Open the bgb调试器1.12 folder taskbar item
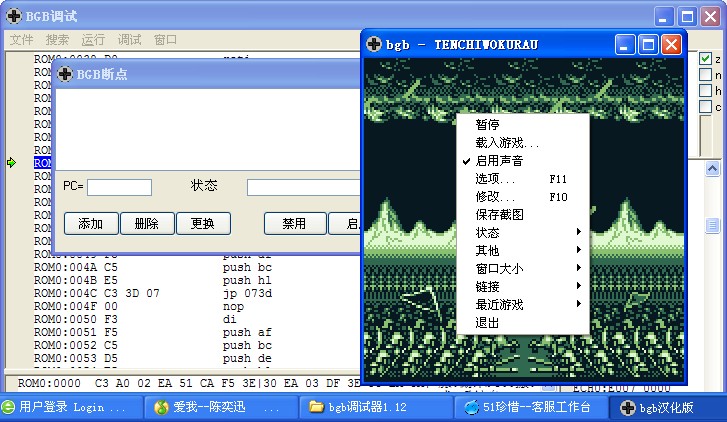Viewport: 727px width, 422px height. [x=375, y=407]
